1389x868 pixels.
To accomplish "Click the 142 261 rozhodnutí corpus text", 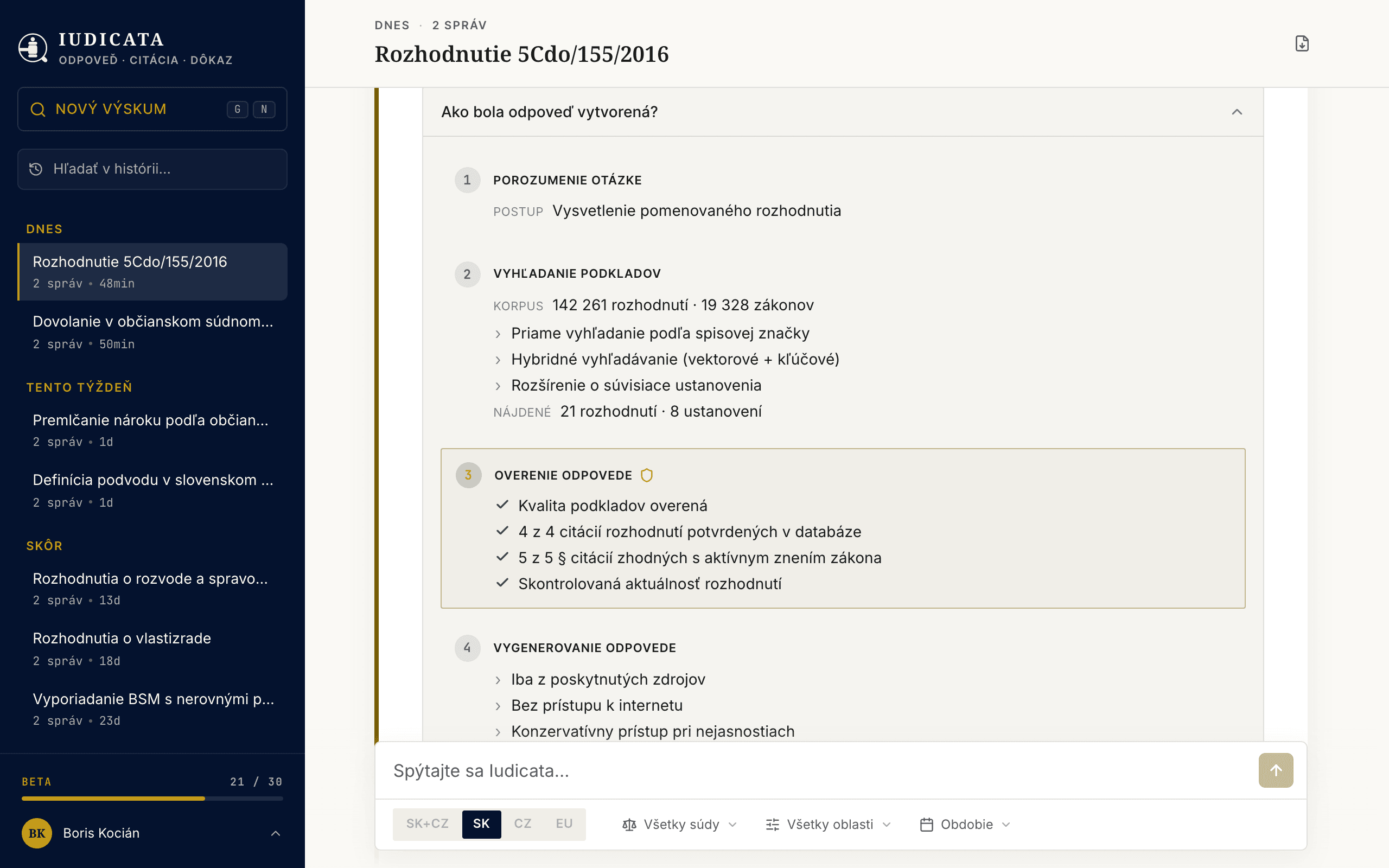I will tap(683, 305).
